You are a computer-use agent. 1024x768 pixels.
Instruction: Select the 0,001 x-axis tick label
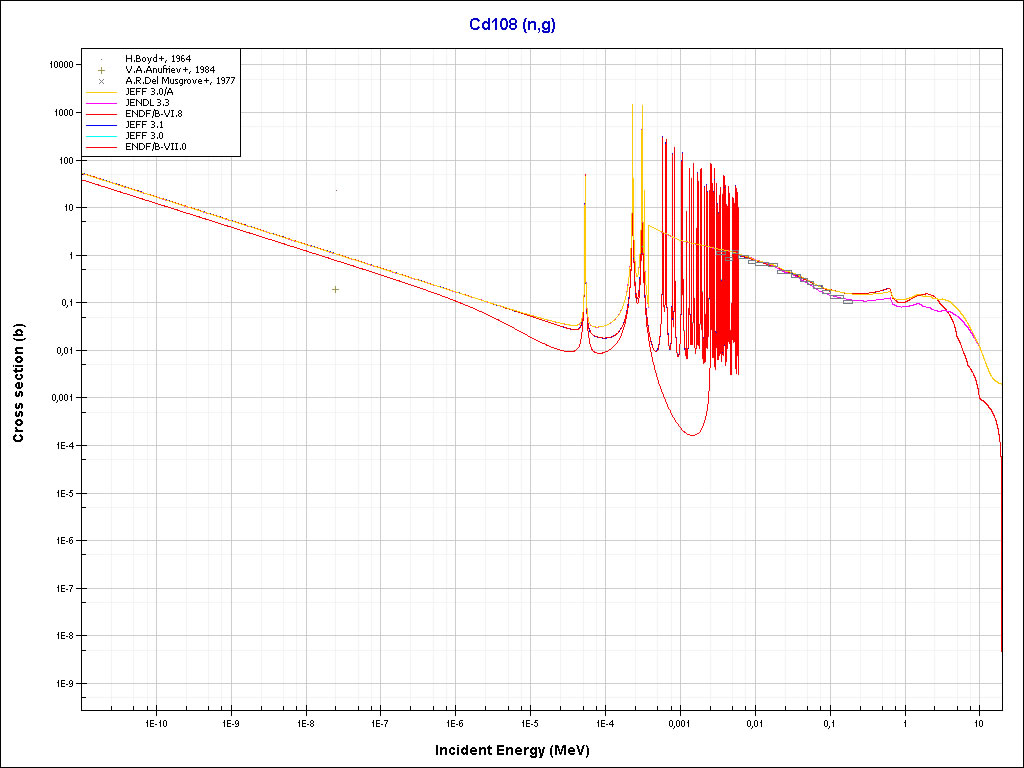tap(679, 722)
